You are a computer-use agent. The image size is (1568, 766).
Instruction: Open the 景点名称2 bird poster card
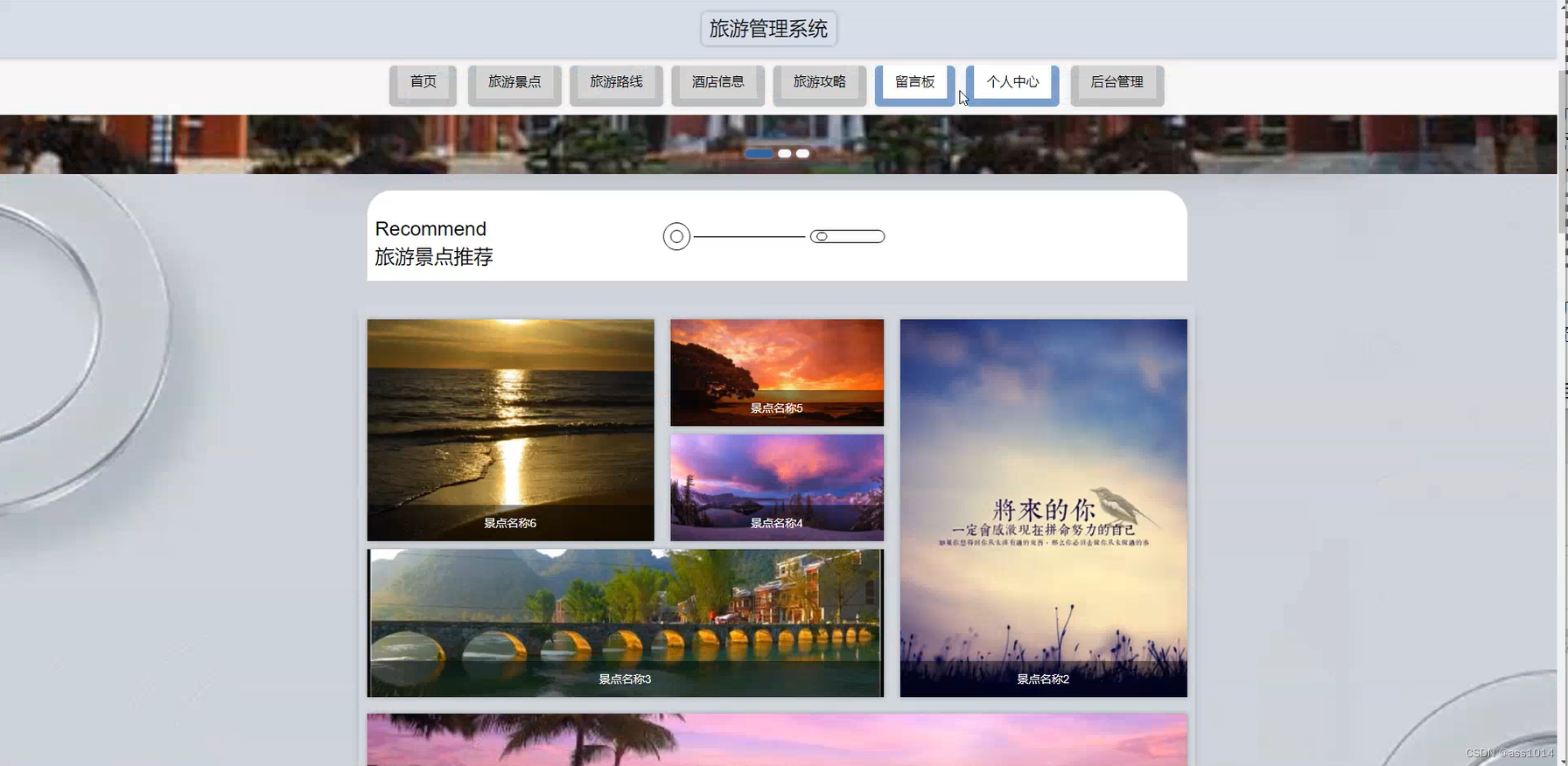point(1043,508)
